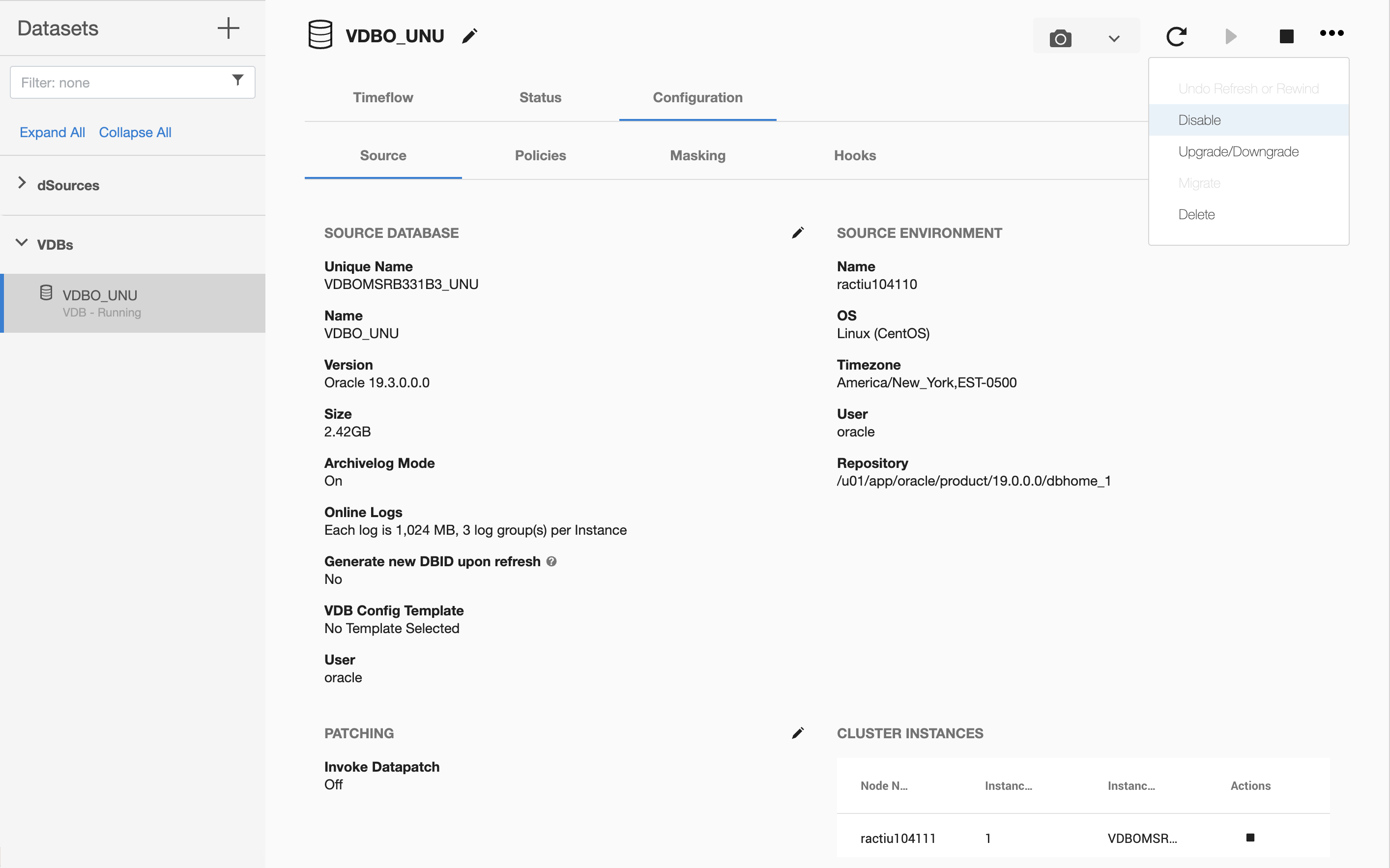The image size is (1390, 868).
Task: Edit VDBO_UNU name with pencil icon
Action: 469,36
